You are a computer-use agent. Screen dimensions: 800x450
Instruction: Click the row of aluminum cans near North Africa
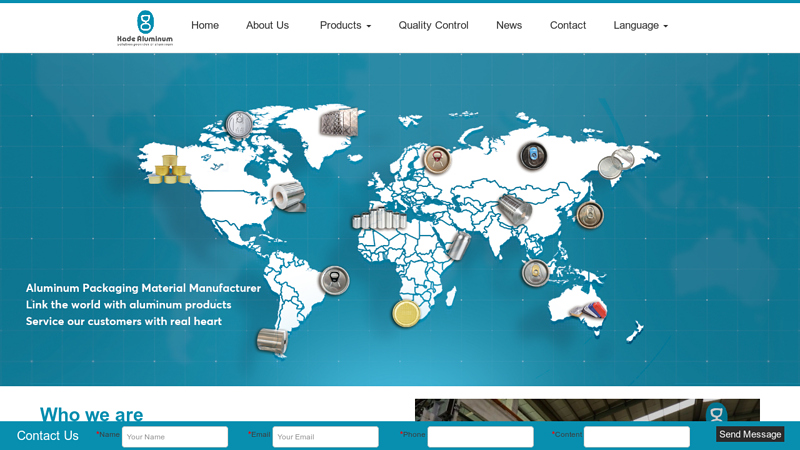(x=379, y=218)
